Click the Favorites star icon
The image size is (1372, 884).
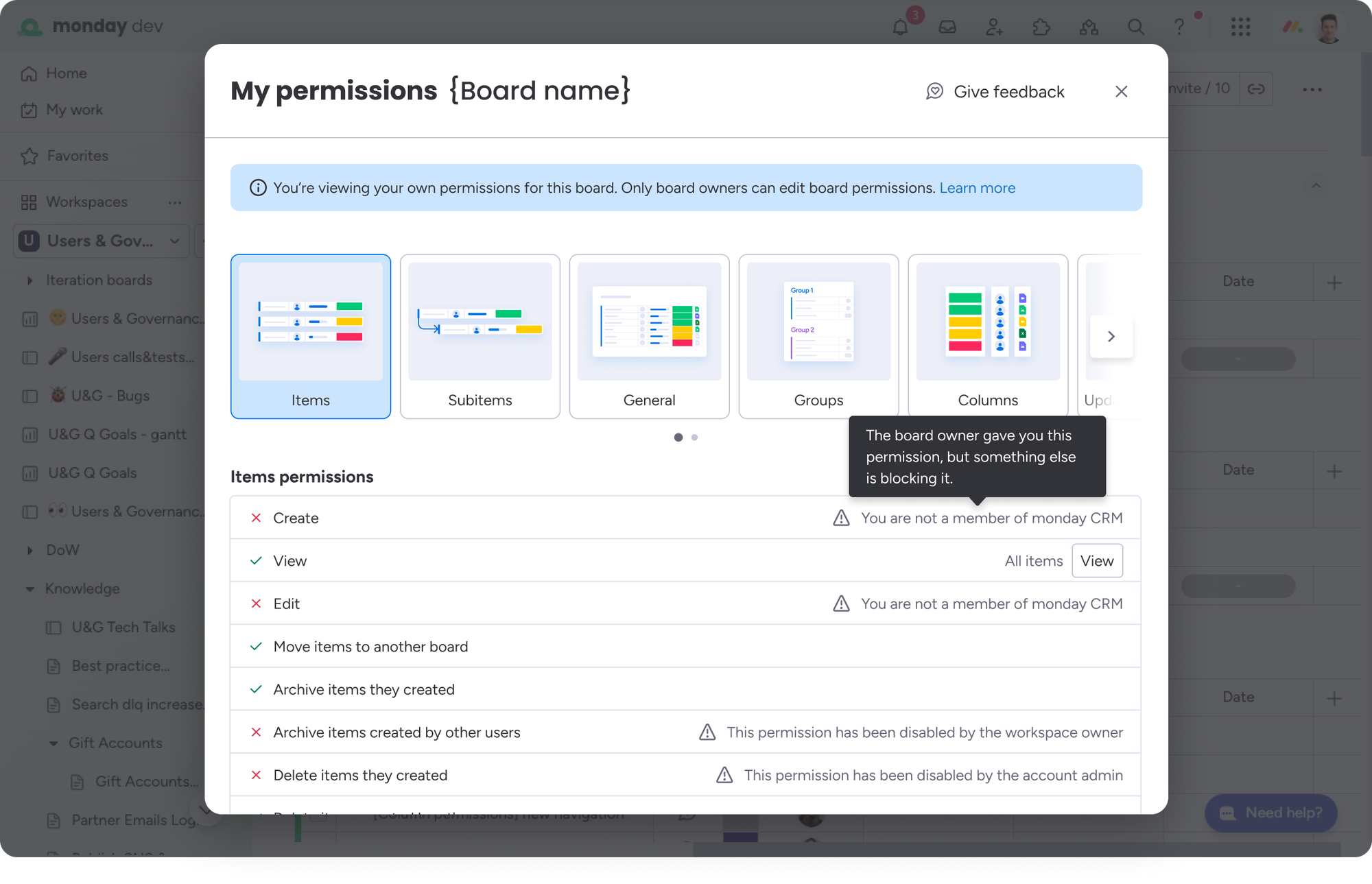[29, 156]
